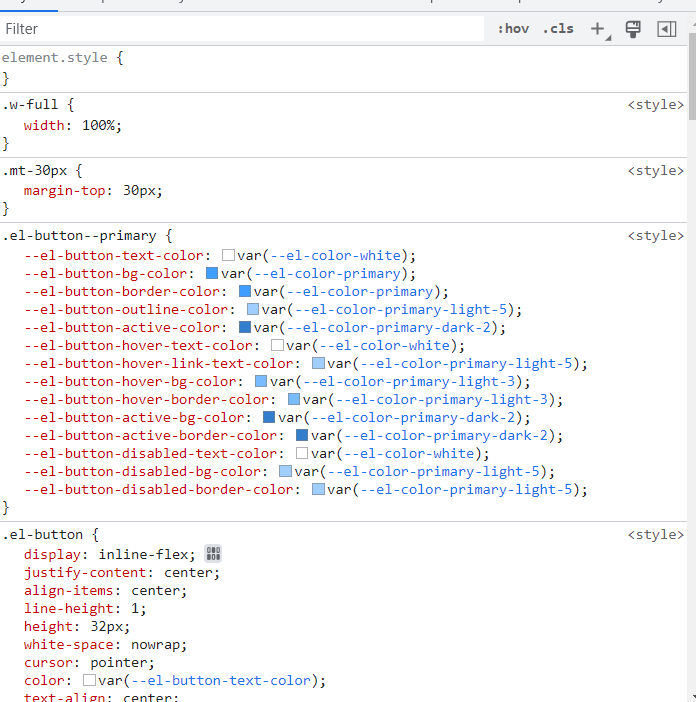
Task: Select the .el-button selector text
Action: click(43, 535)
